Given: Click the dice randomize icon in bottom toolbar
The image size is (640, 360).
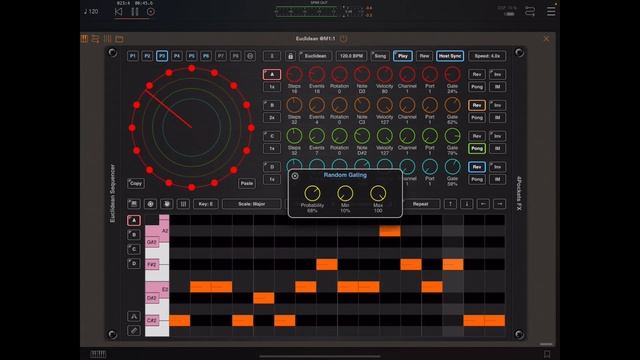Looking at the screenshot, I should 167,204.
